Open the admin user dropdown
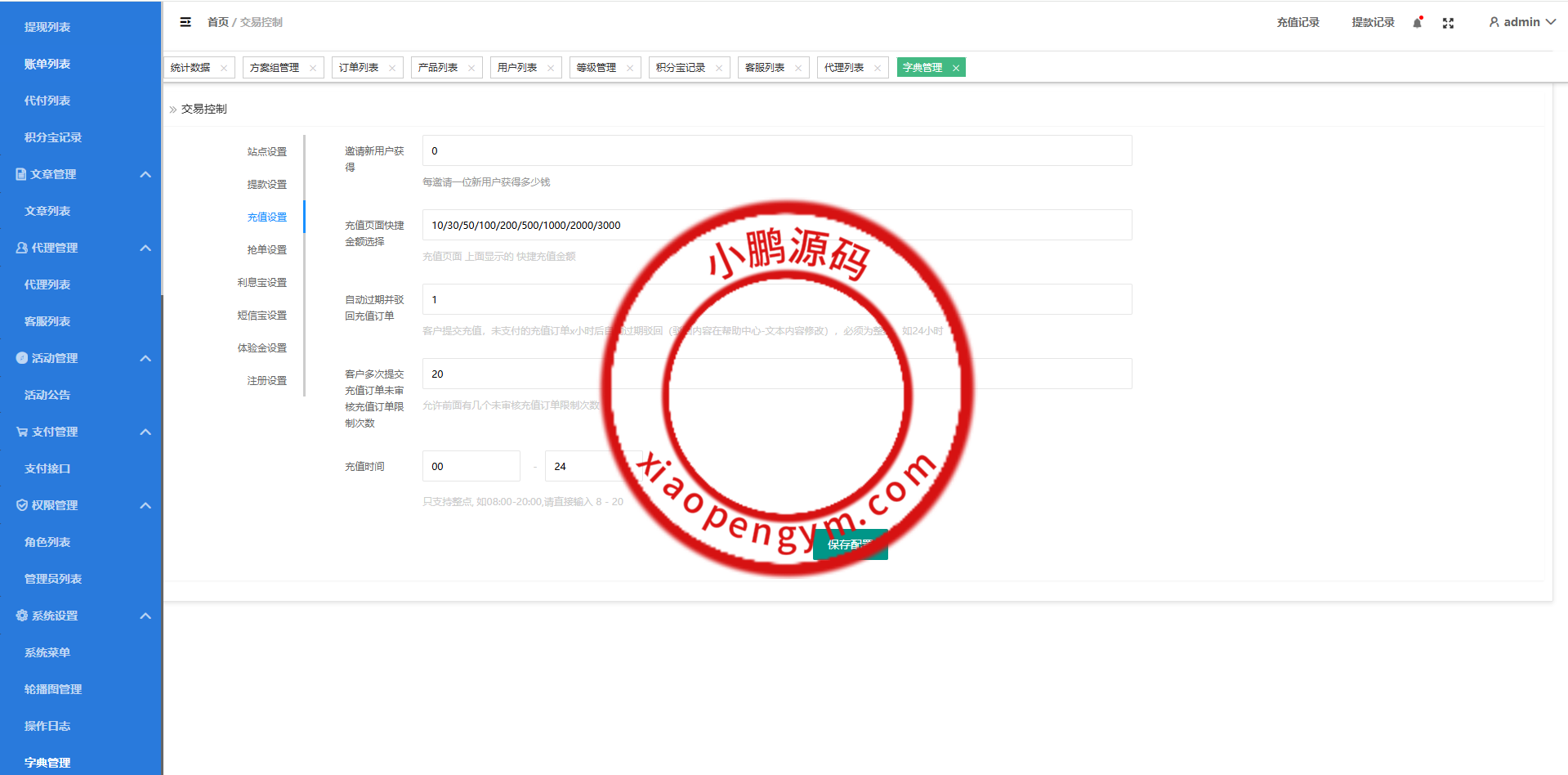This screenshot has height=775, width=1568. [x=1521, y=22]
